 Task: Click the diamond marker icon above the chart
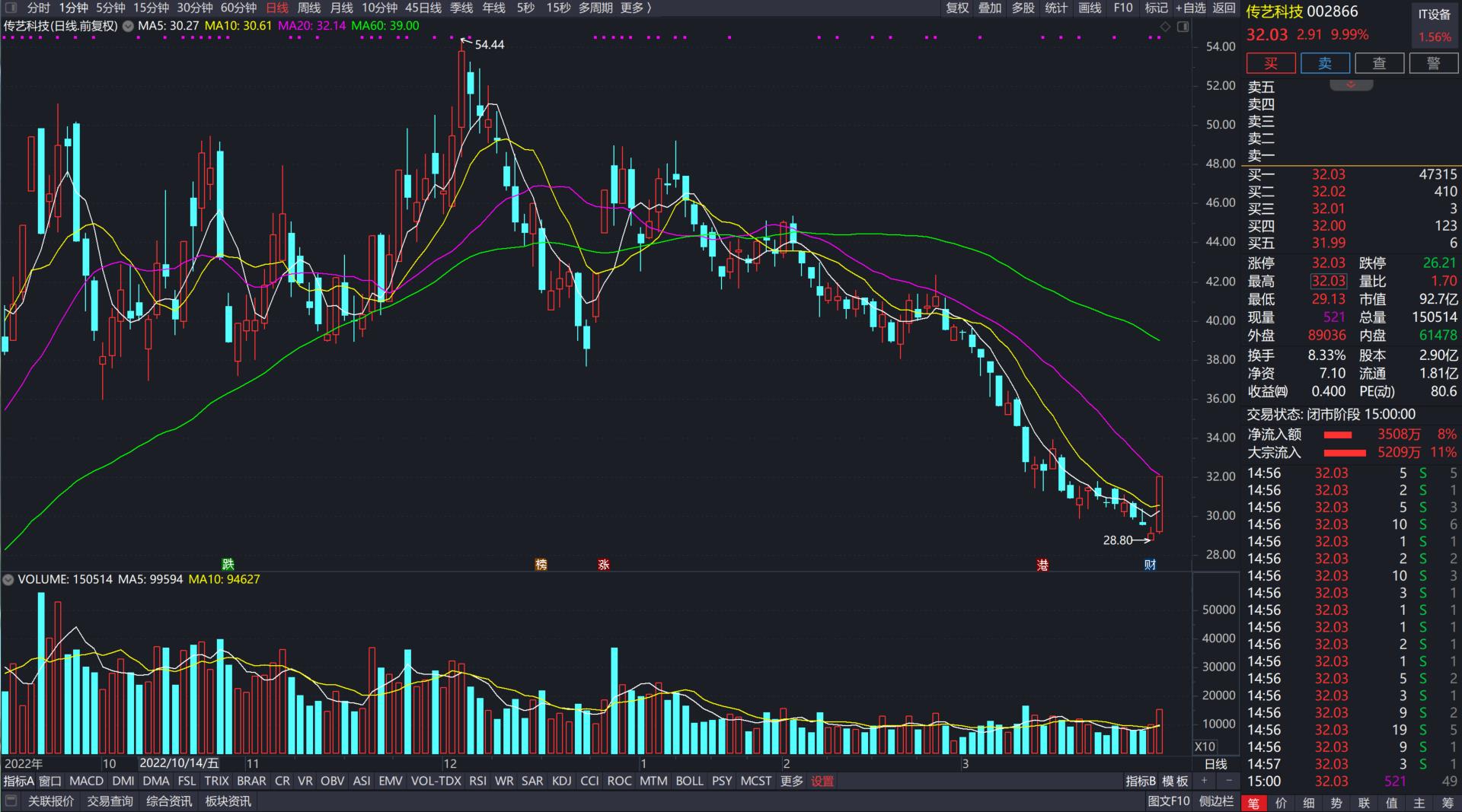pos(1165,27)
